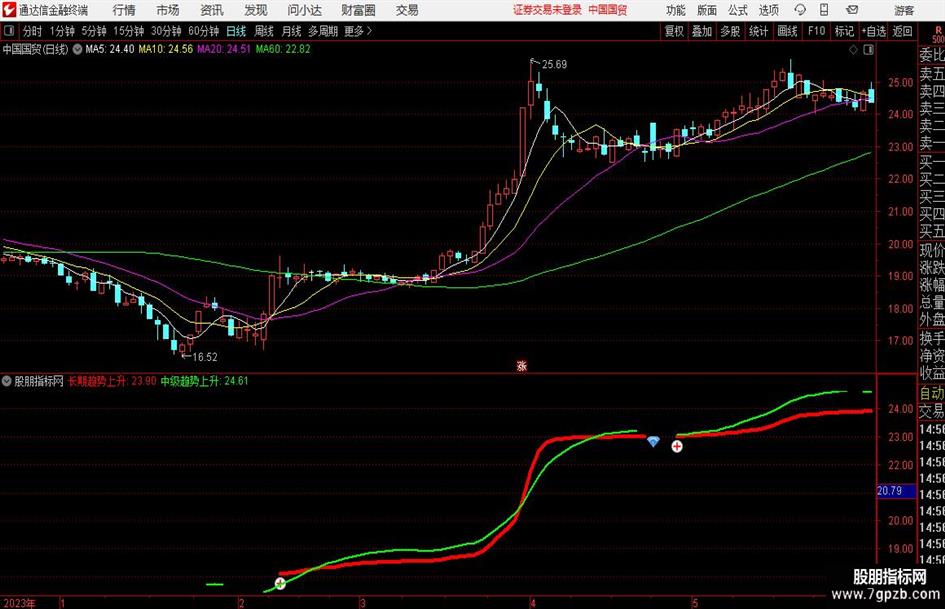Image resolution: width=945 pixels, height=609 pixels.
Task: Add stock via +自选 button
Action: 874,31
